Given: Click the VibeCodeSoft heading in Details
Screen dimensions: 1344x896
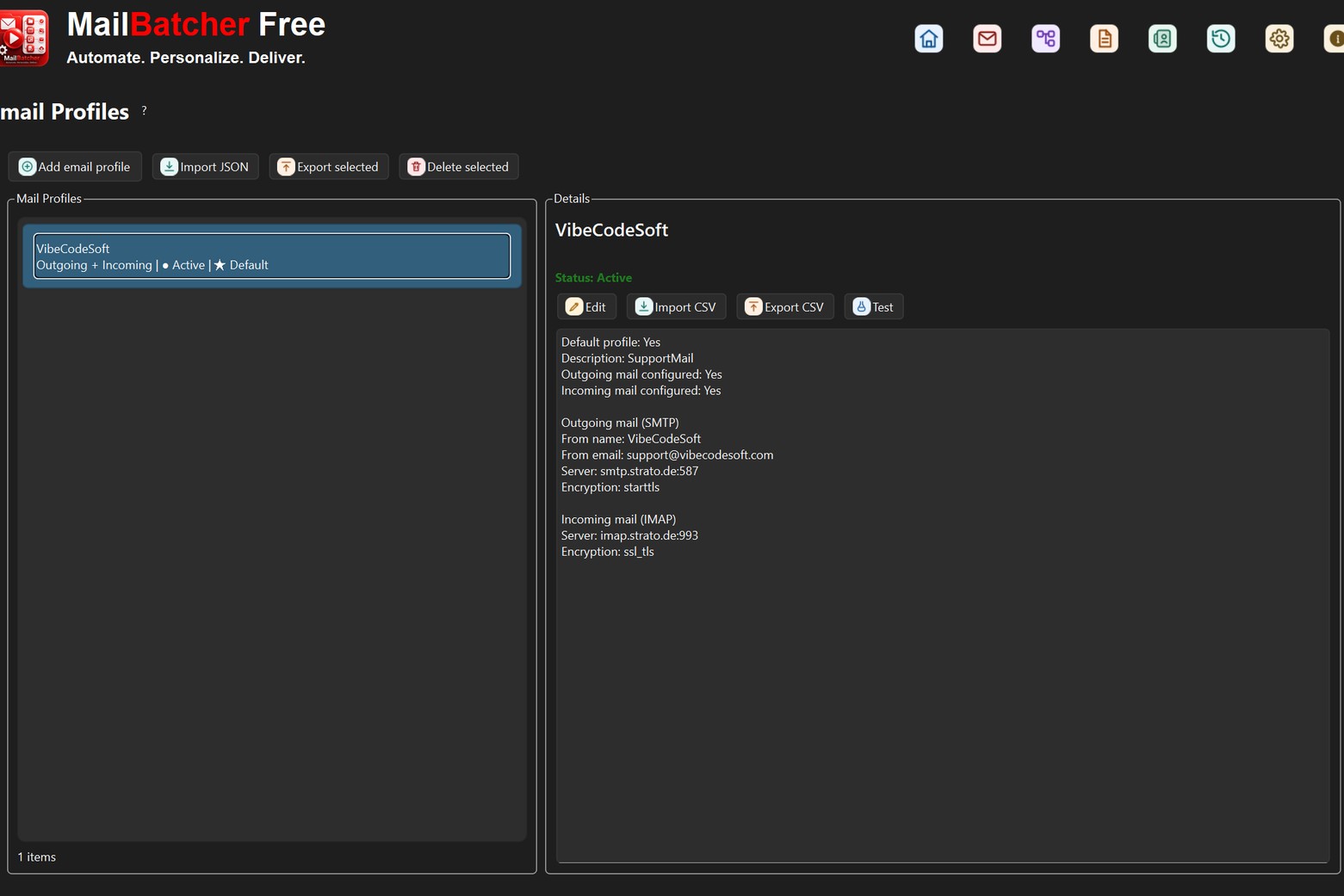Looking at the screenshot, I should click(x=611, y=230).
